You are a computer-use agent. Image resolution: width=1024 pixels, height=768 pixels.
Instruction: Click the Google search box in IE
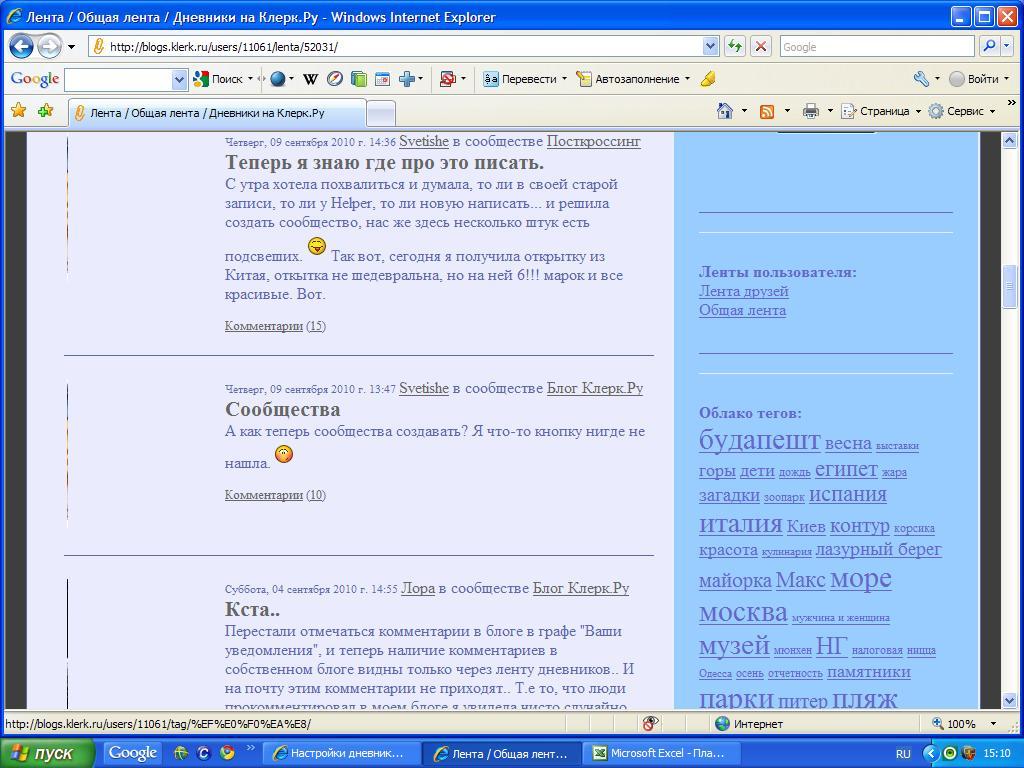point(876,46)
